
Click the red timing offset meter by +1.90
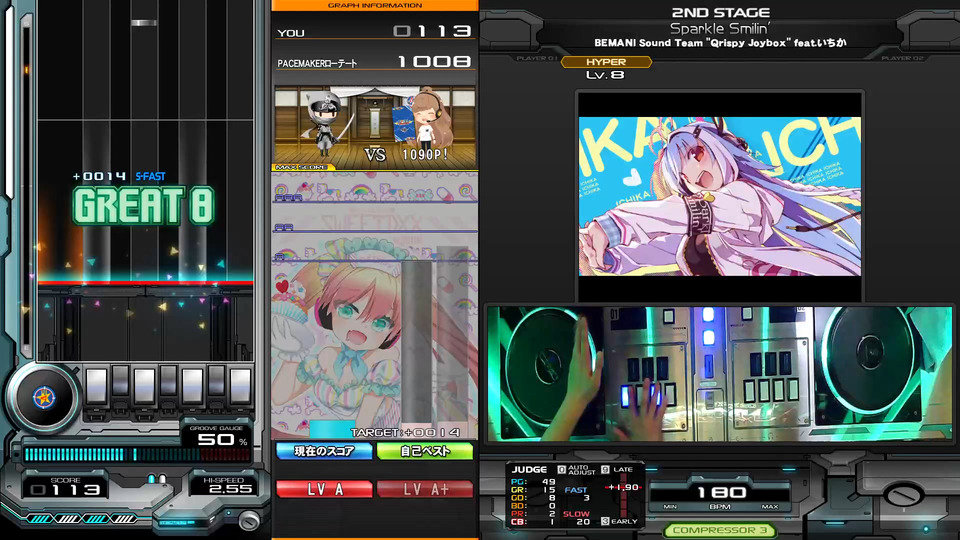click(624, 495)
